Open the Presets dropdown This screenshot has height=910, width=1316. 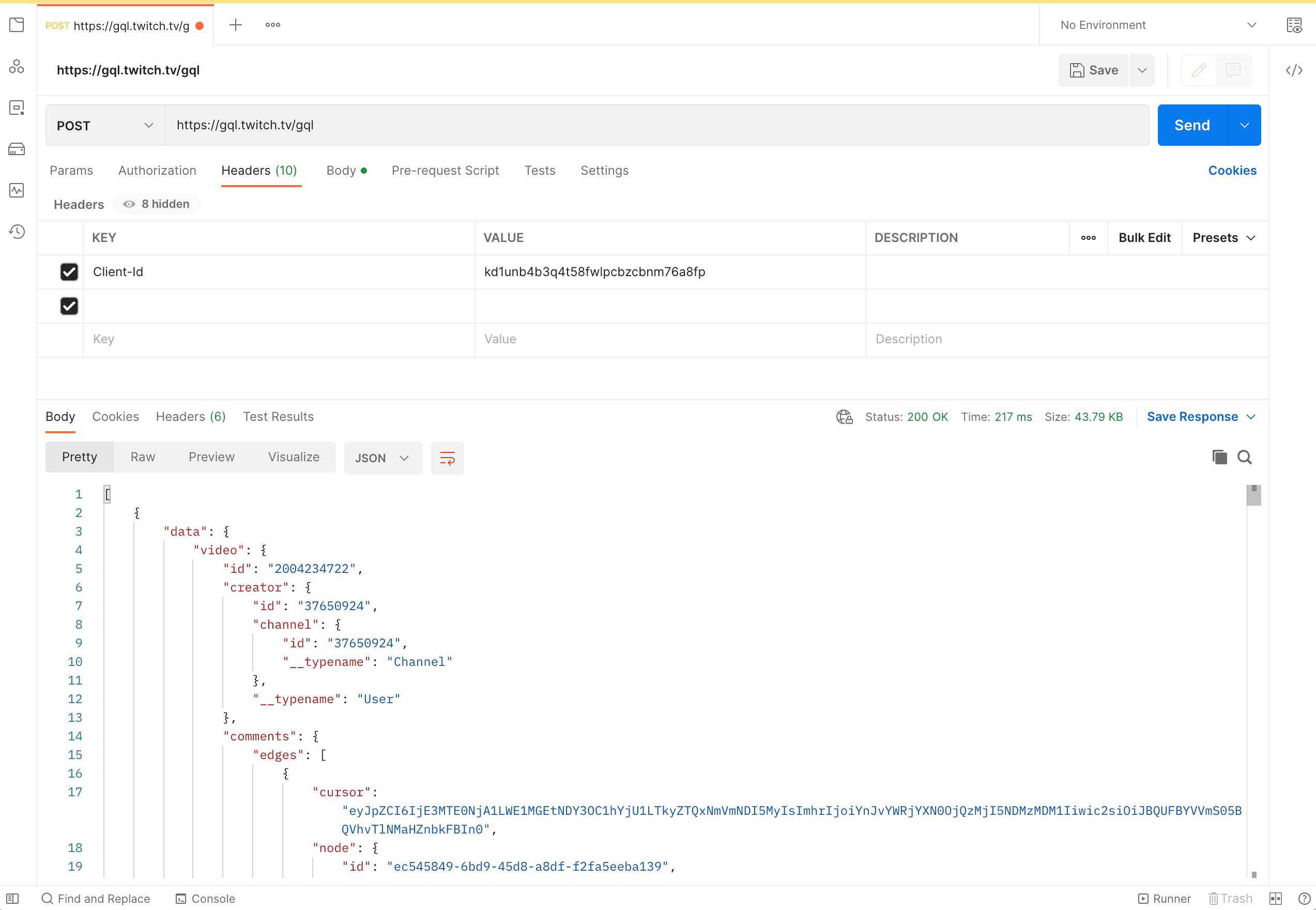(x=1224, y=238)
